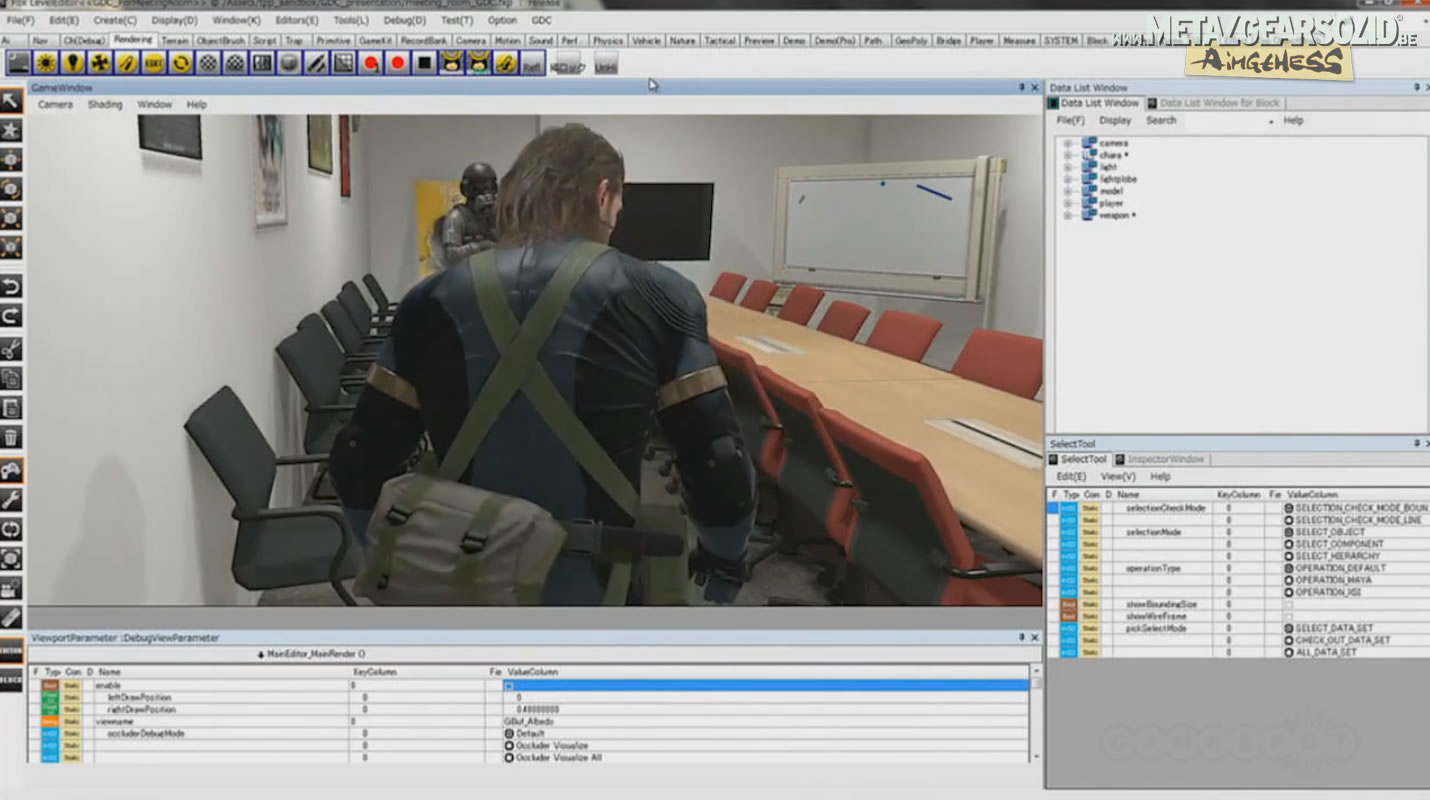This screenshot has height=800, width=1430.
Task: Switch to the SYSTEM tab
Action: click(x=1061, y=41)
